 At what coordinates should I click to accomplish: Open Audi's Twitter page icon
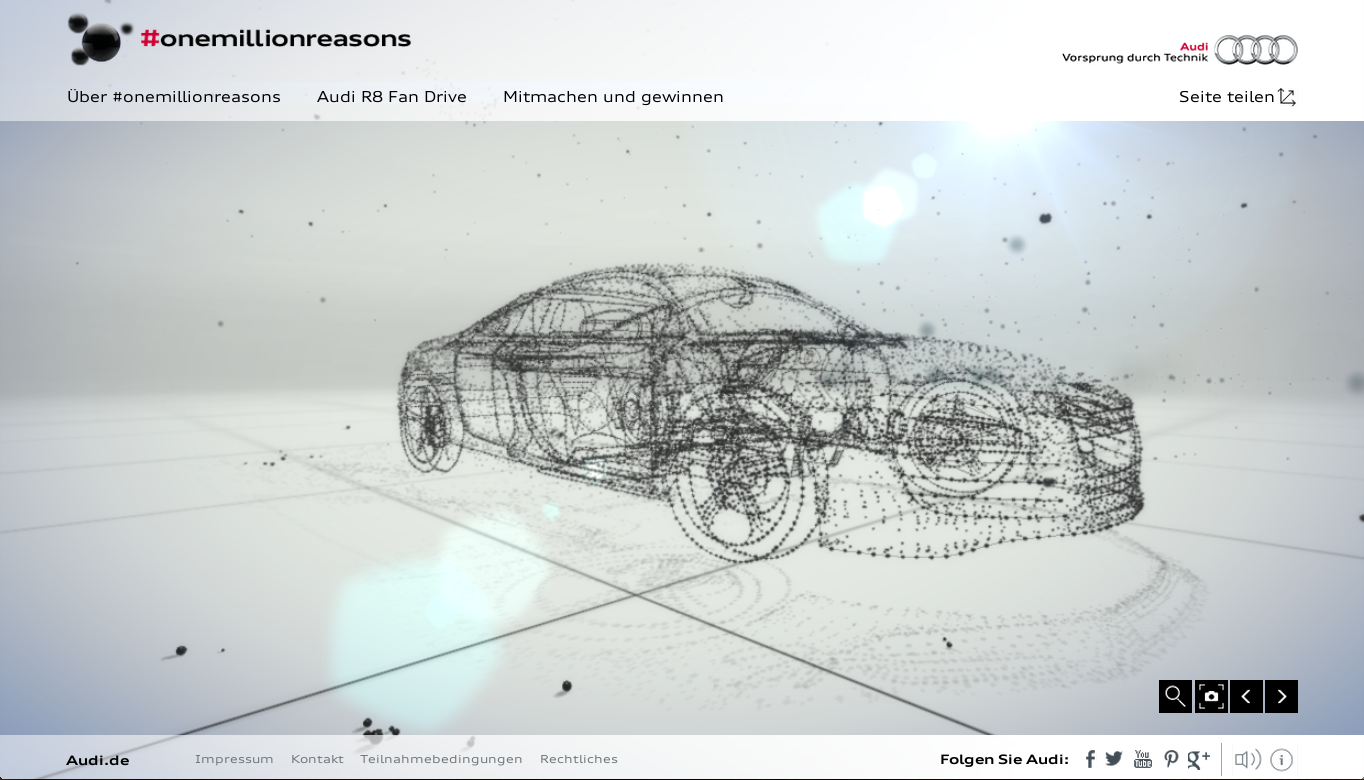(1114, 759)
